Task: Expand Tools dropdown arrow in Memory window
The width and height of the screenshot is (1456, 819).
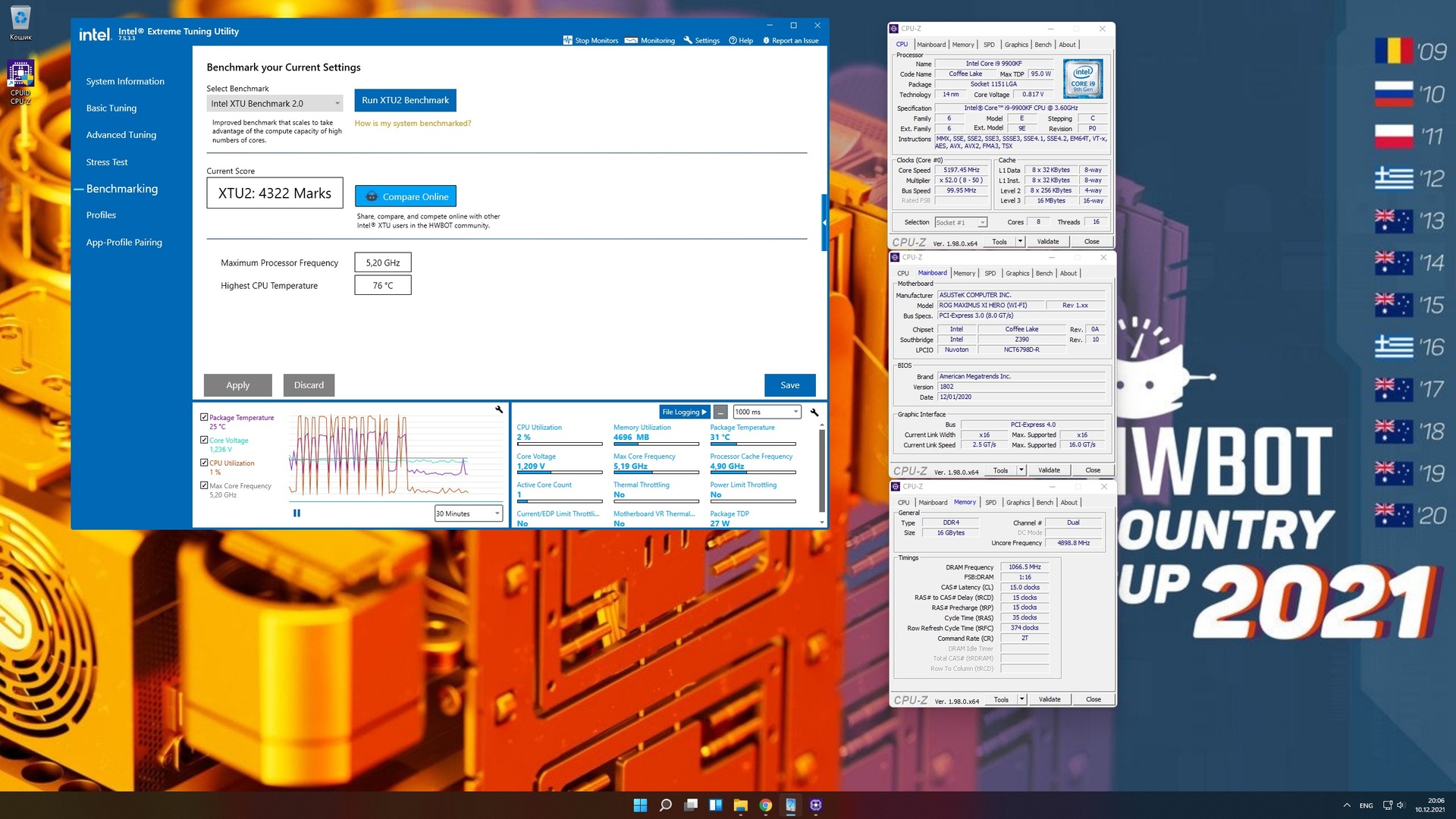Action: (x=1021, y=700)
